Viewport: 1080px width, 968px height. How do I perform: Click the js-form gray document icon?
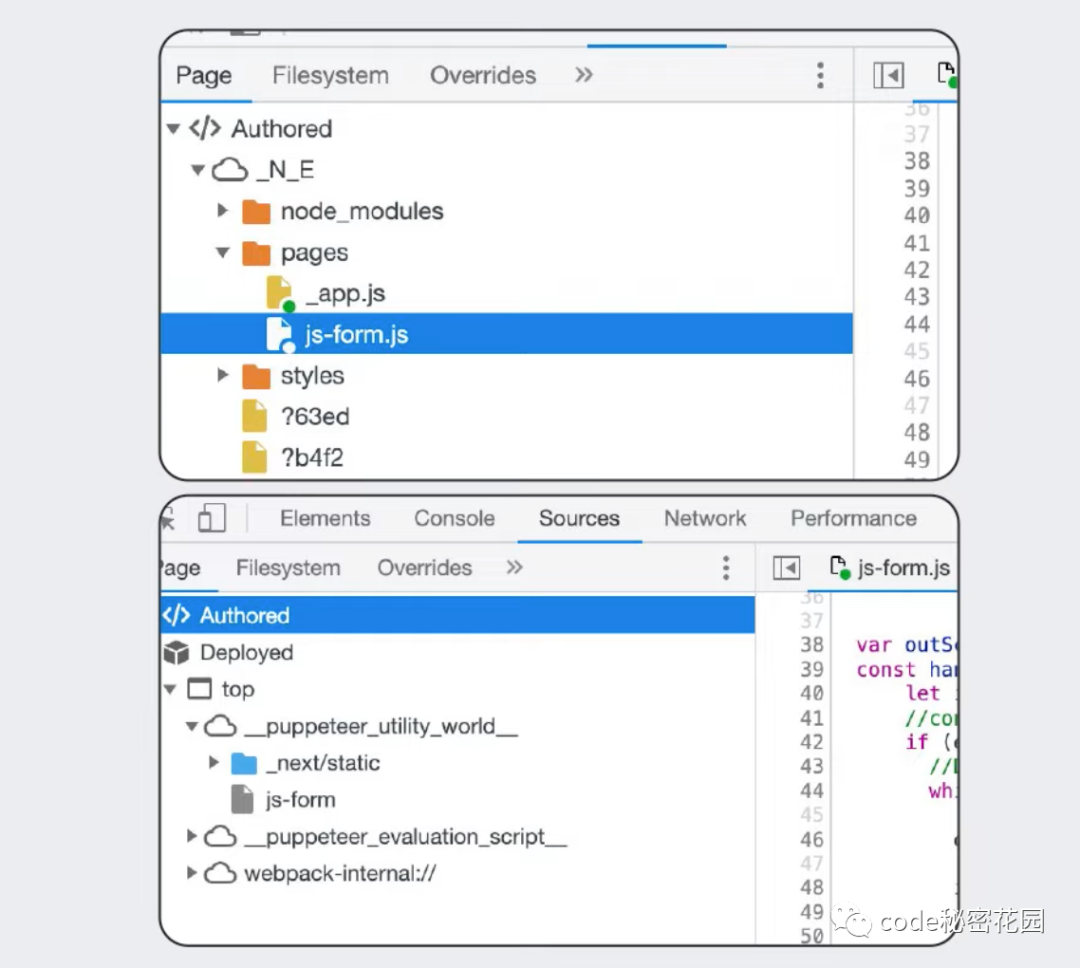click(242, 799)
